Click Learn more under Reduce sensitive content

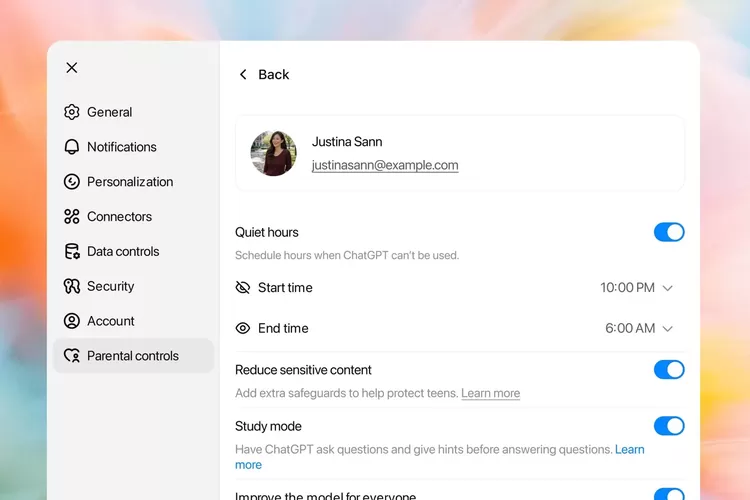[490, 393]
